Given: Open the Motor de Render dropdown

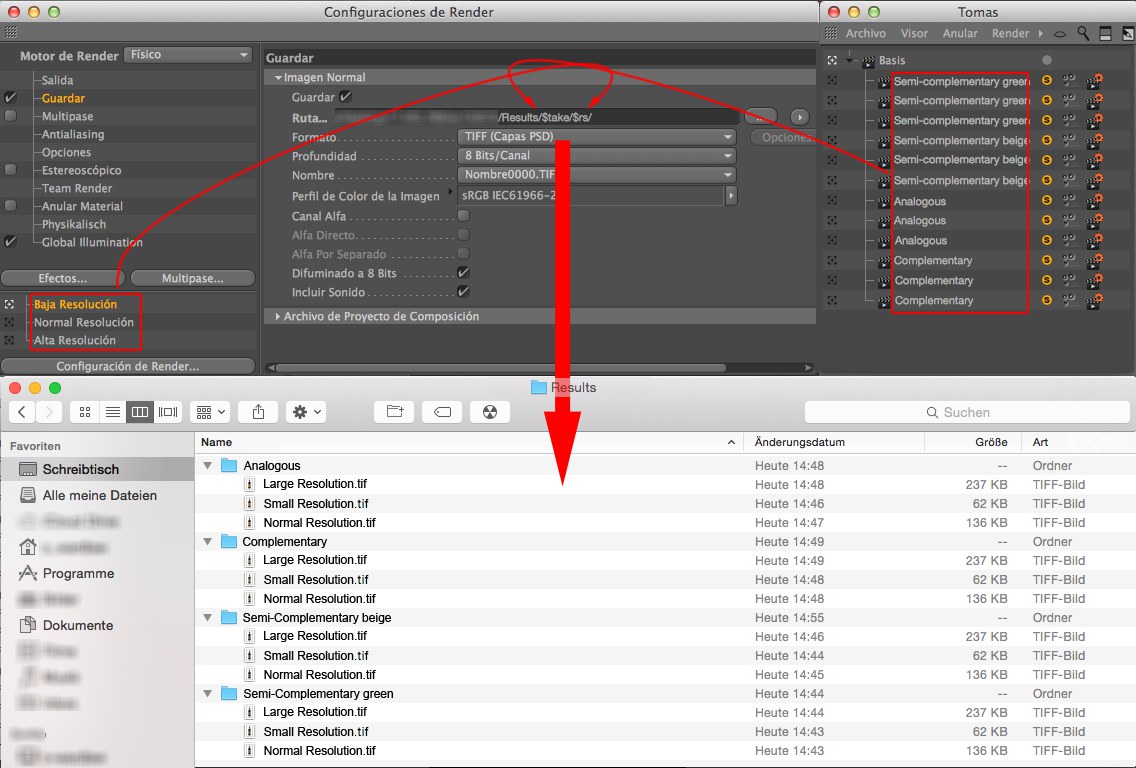Looking at the screenshot, I should click(x=187, y=55).
